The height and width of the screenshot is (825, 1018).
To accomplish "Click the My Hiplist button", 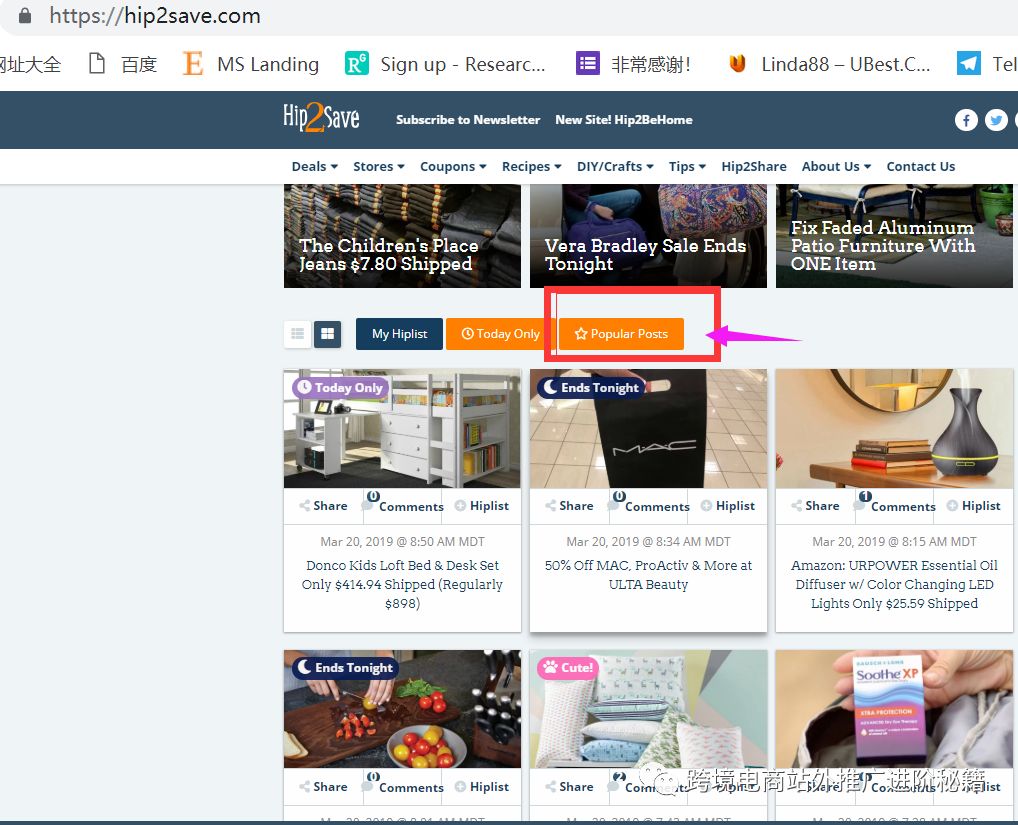I will [399, 334].
